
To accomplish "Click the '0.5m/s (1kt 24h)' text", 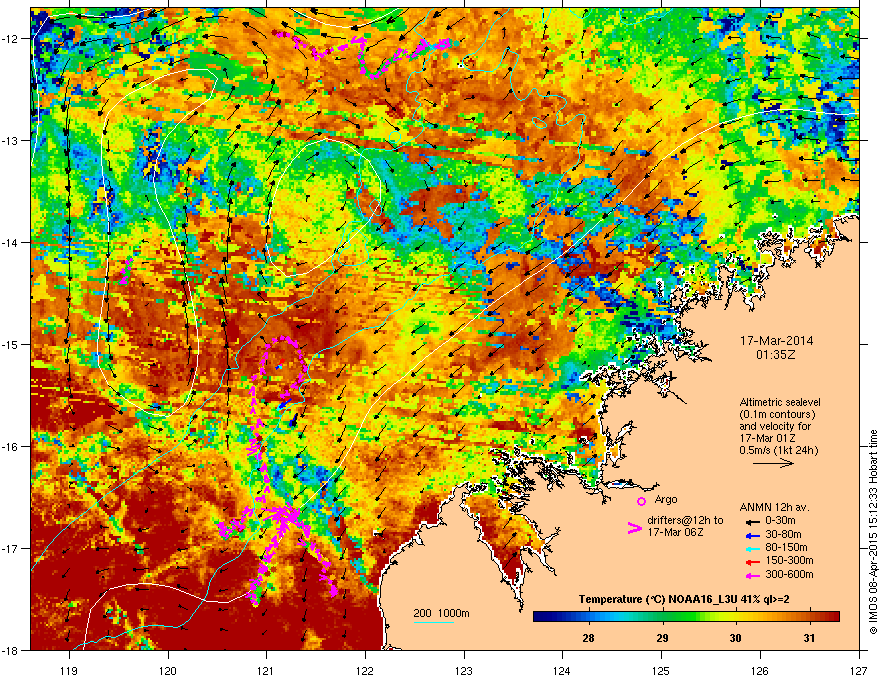I will tap(779, 450).
